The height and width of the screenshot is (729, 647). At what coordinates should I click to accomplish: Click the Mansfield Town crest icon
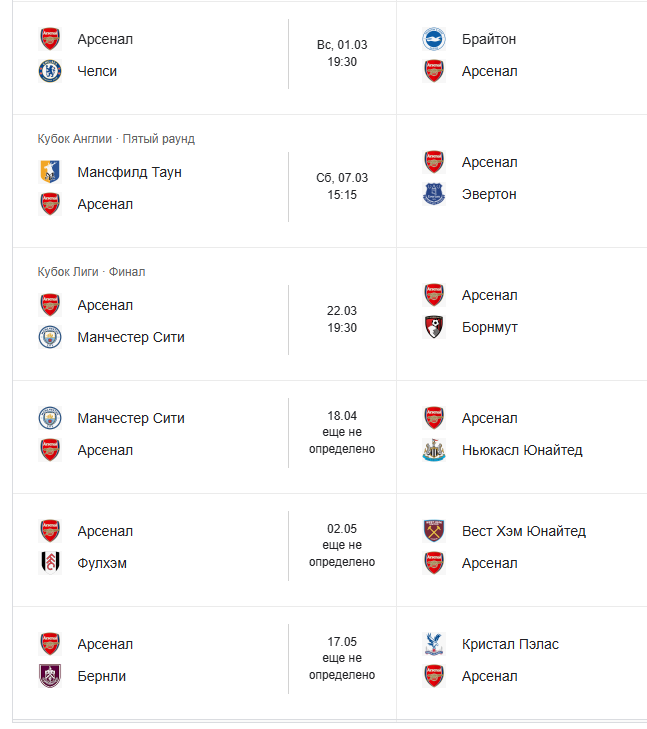(50, 172)
